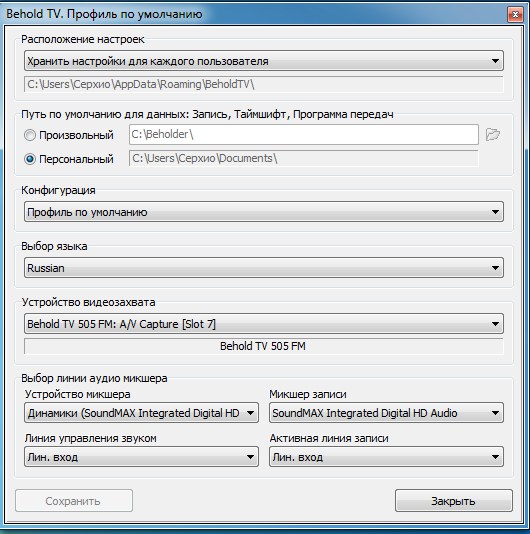The image size is (530, 534).
Task: Click the browse folder icon next to C:\Beholder\
Action: tap(493, 135)
